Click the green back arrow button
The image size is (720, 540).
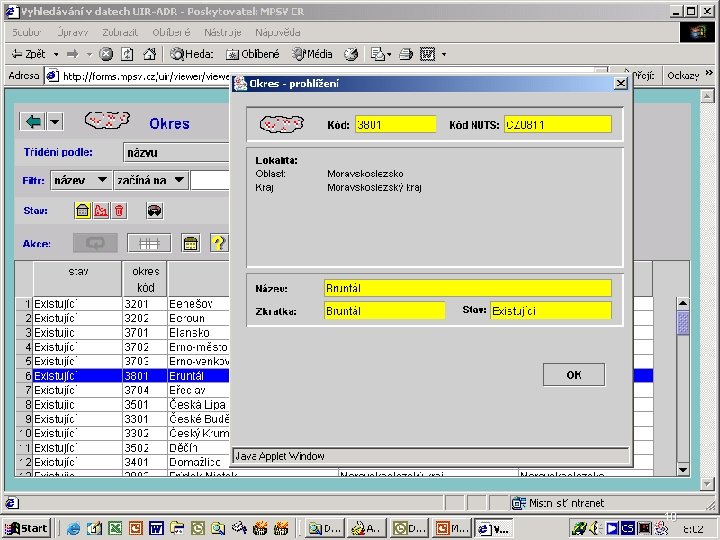[x=34, y=121]
